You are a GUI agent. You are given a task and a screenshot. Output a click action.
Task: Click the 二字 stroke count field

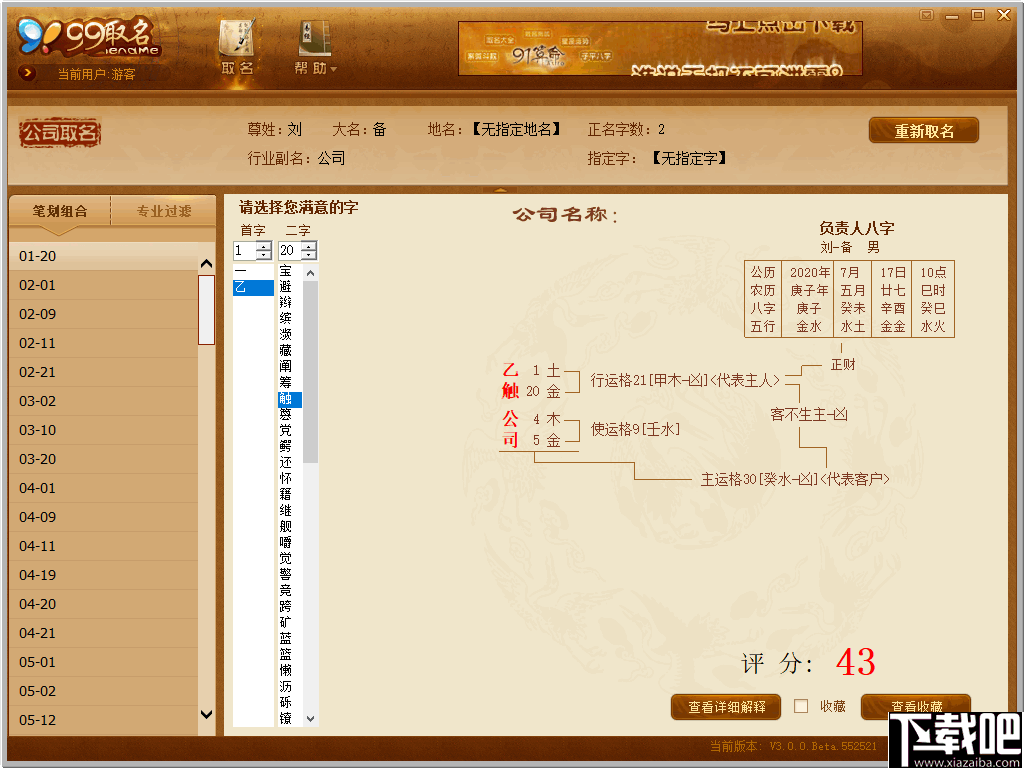[x=289, y=250]
